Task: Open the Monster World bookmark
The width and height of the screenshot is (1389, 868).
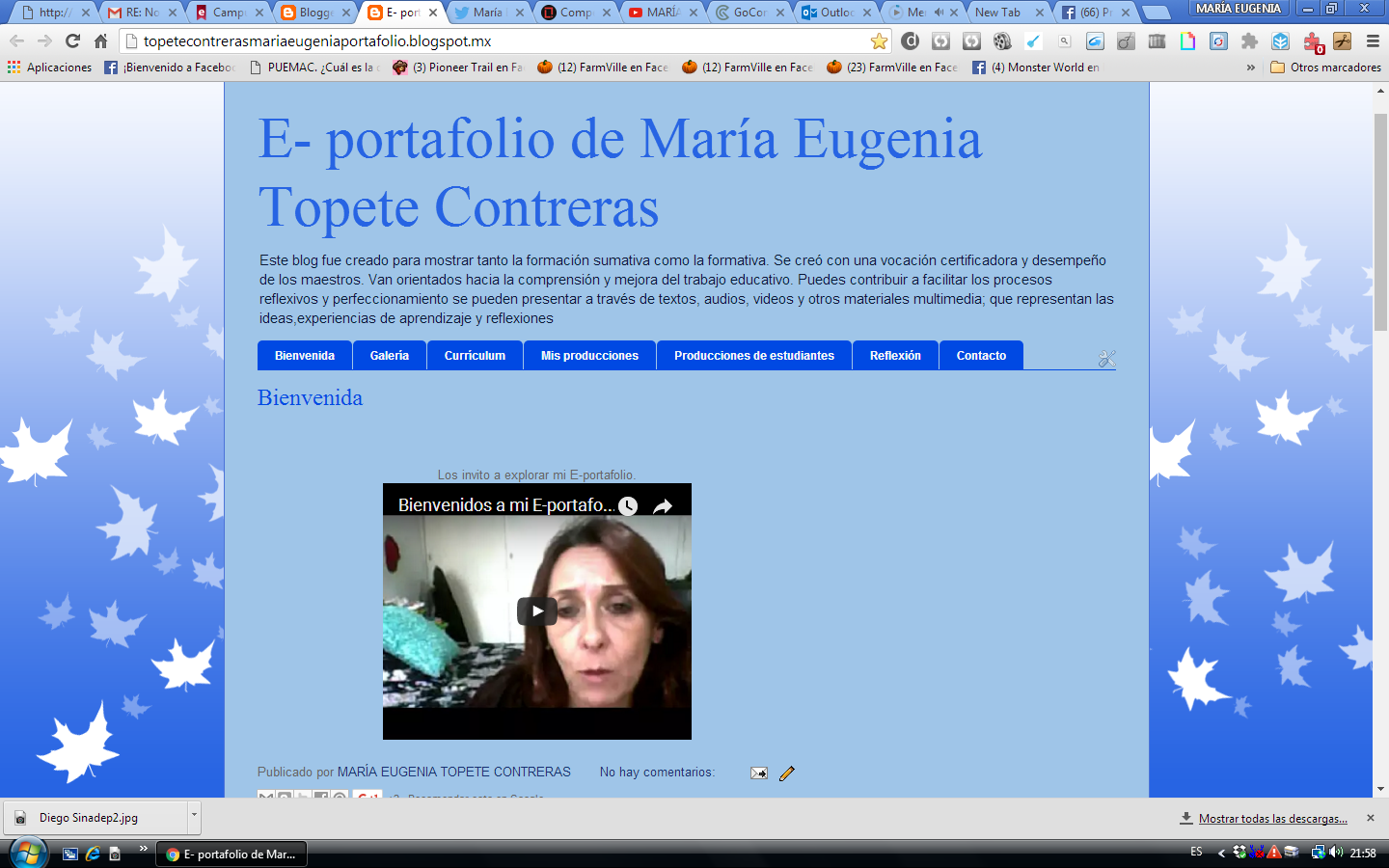Action: (1036, 68)
